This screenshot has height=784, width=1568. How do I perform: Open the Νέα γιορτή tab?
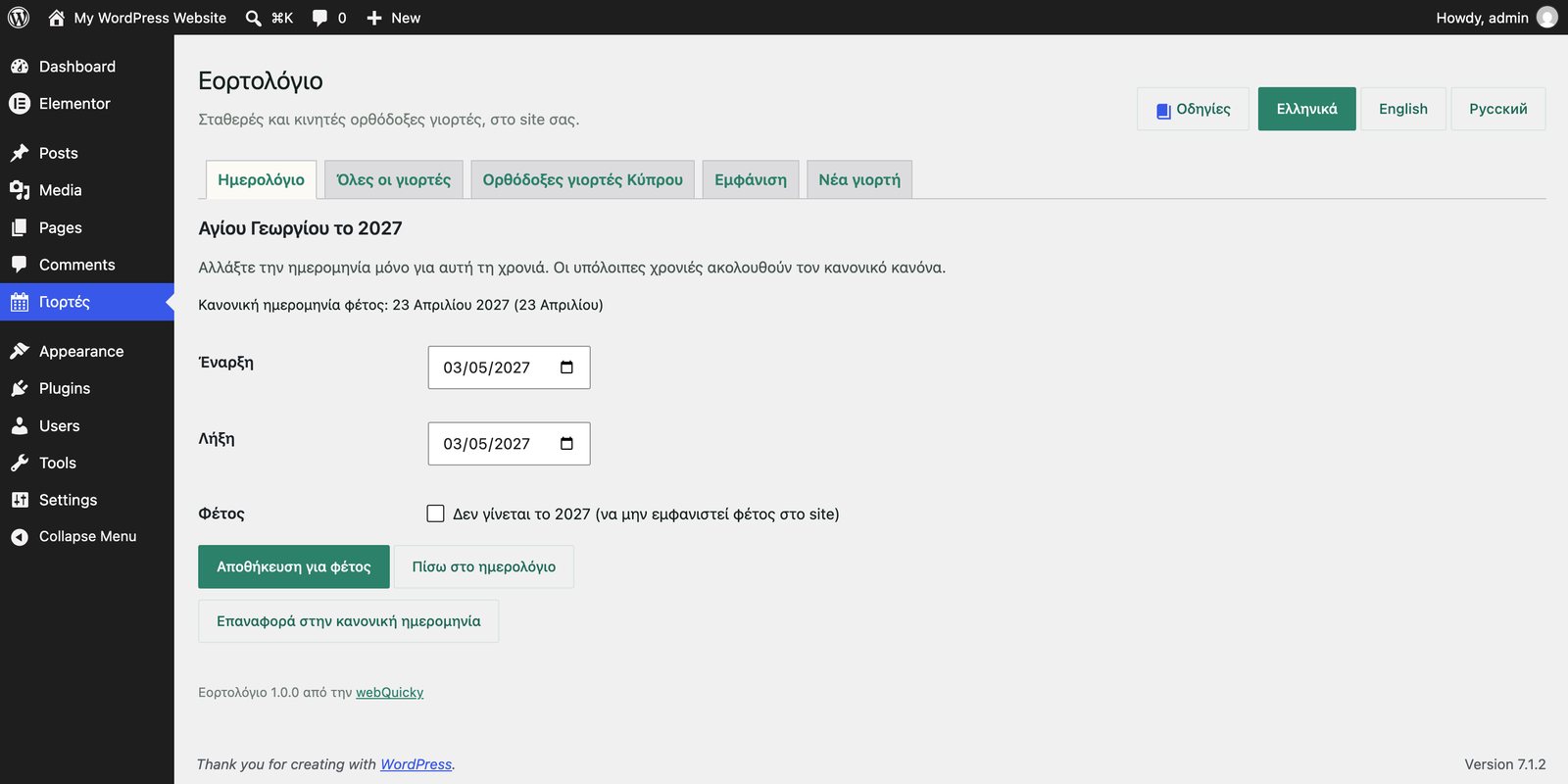pyautogui.click(x=859, y=179)
